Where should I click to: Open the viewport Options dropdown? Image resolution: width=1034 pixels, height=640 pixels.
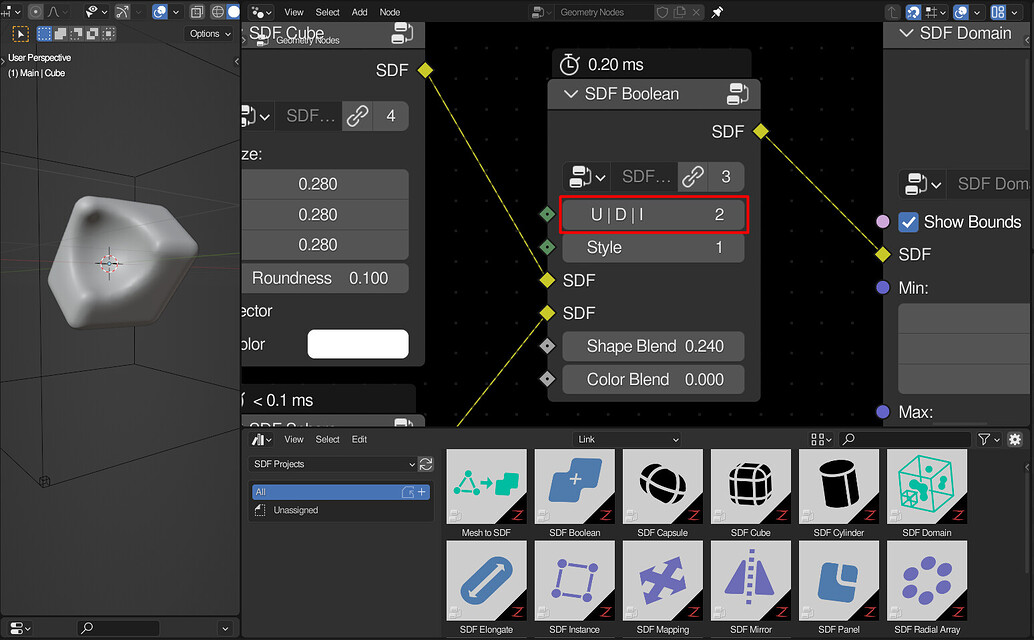[x=210, y=34]
